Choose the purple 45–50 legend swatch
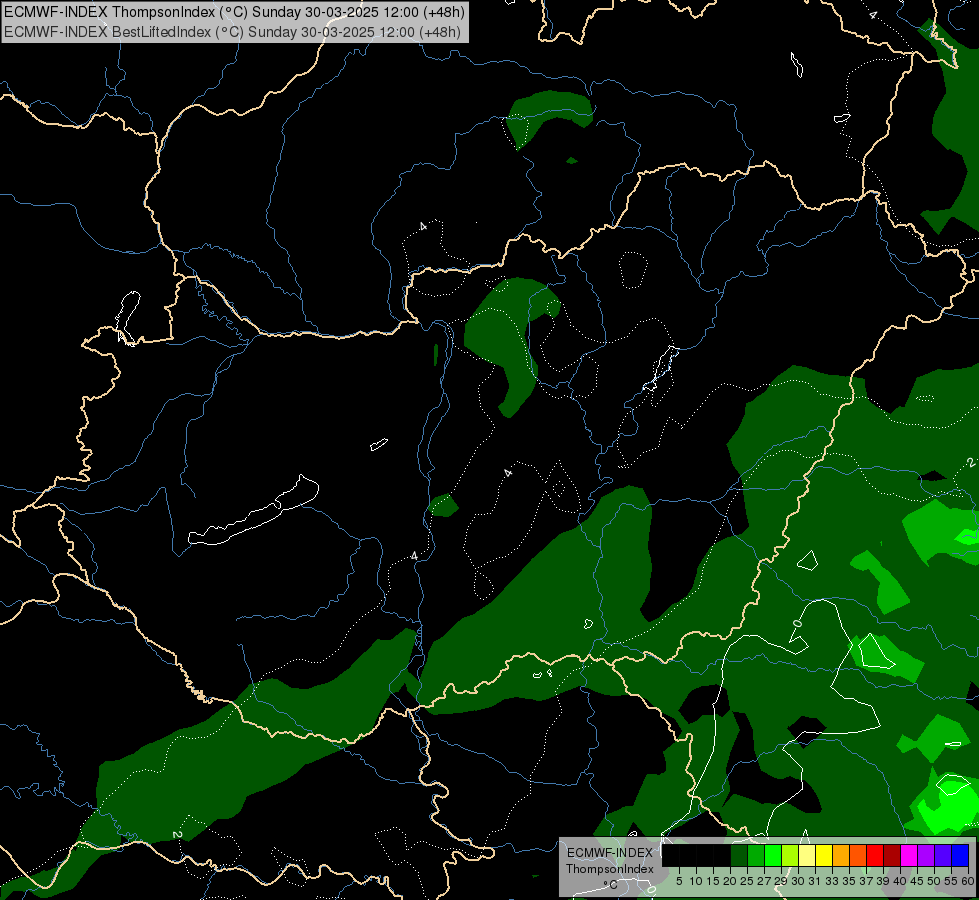 tap(926, 855)
